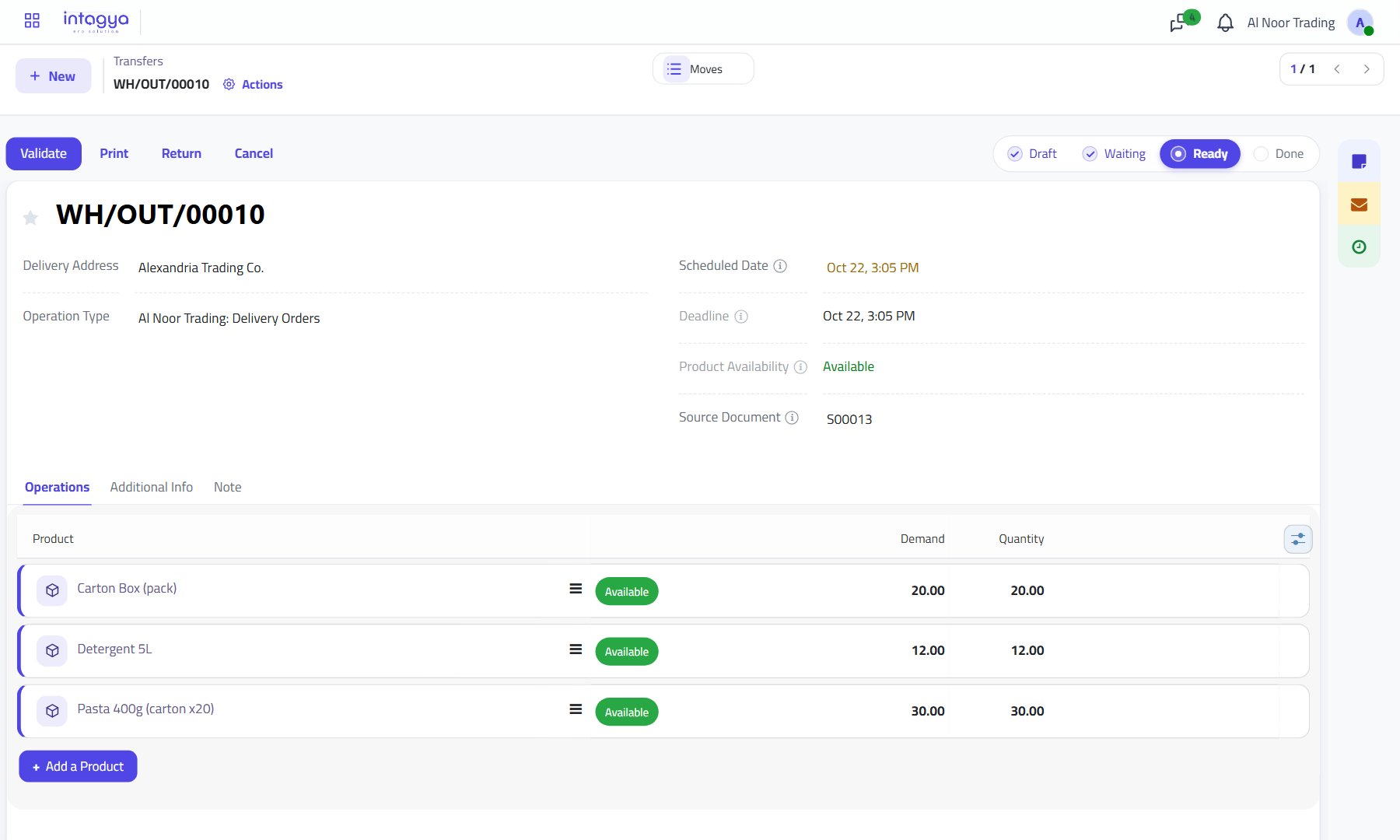Click the Pasta 400g product cube icon
The image size is (1400, 840).
click(x=52, y=711)
